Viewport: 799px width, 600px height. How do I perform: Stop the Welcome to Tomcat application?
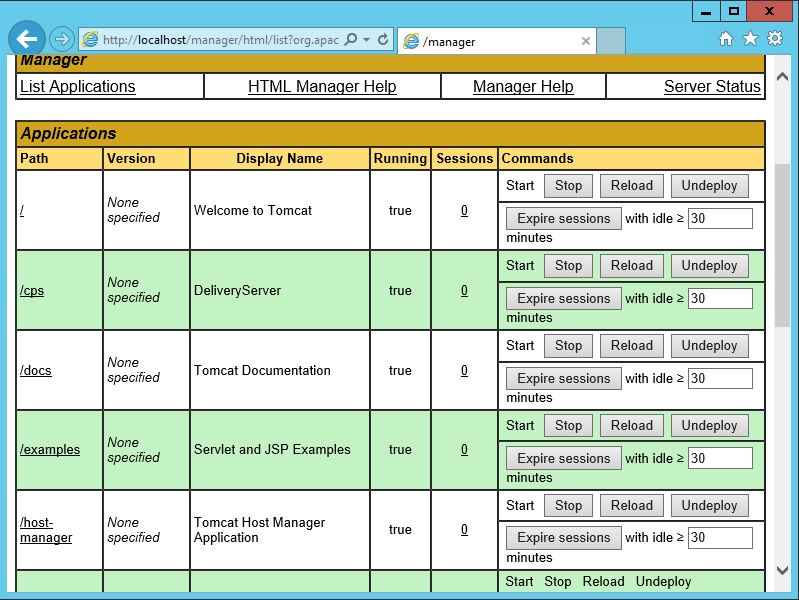568,186
